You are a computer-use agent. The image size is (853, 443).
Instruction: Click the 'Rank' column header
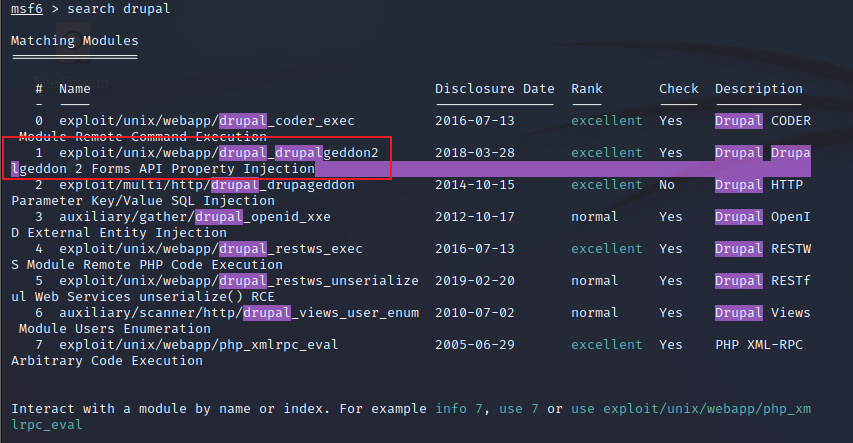[586, 89]
